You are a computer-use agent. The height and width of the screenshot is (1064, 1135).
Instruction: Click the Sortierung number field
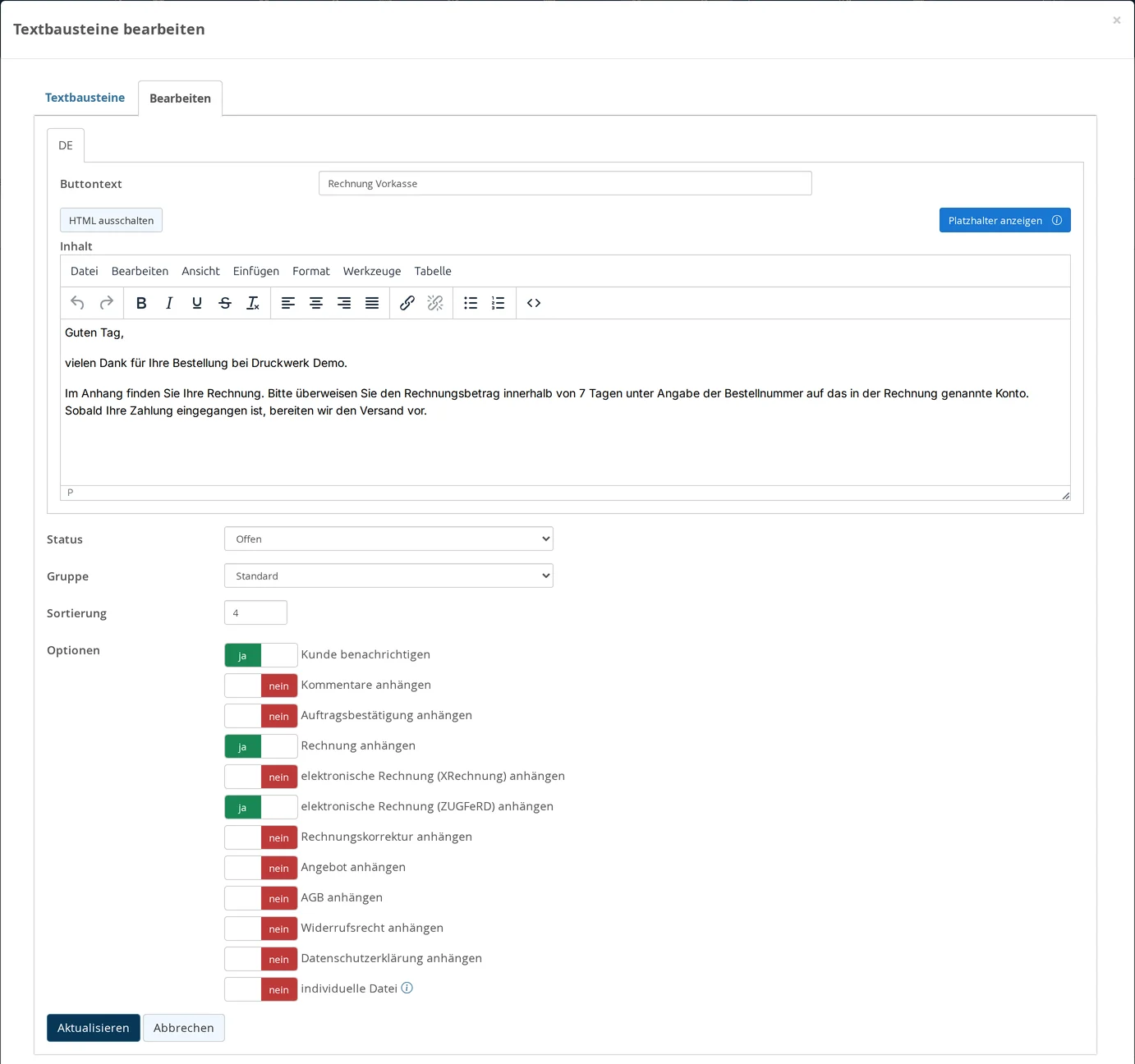point(255,612)
